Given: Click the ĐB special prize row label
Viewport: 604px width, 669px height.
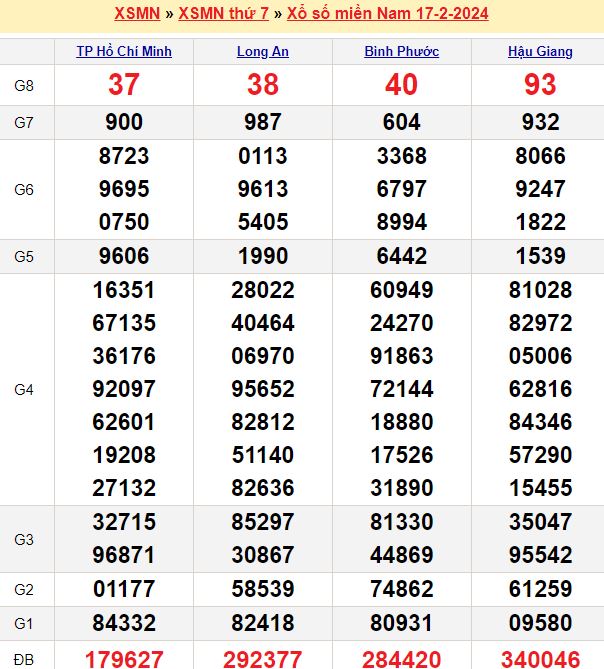Looking at the screenshot, I should pos(25,657).
